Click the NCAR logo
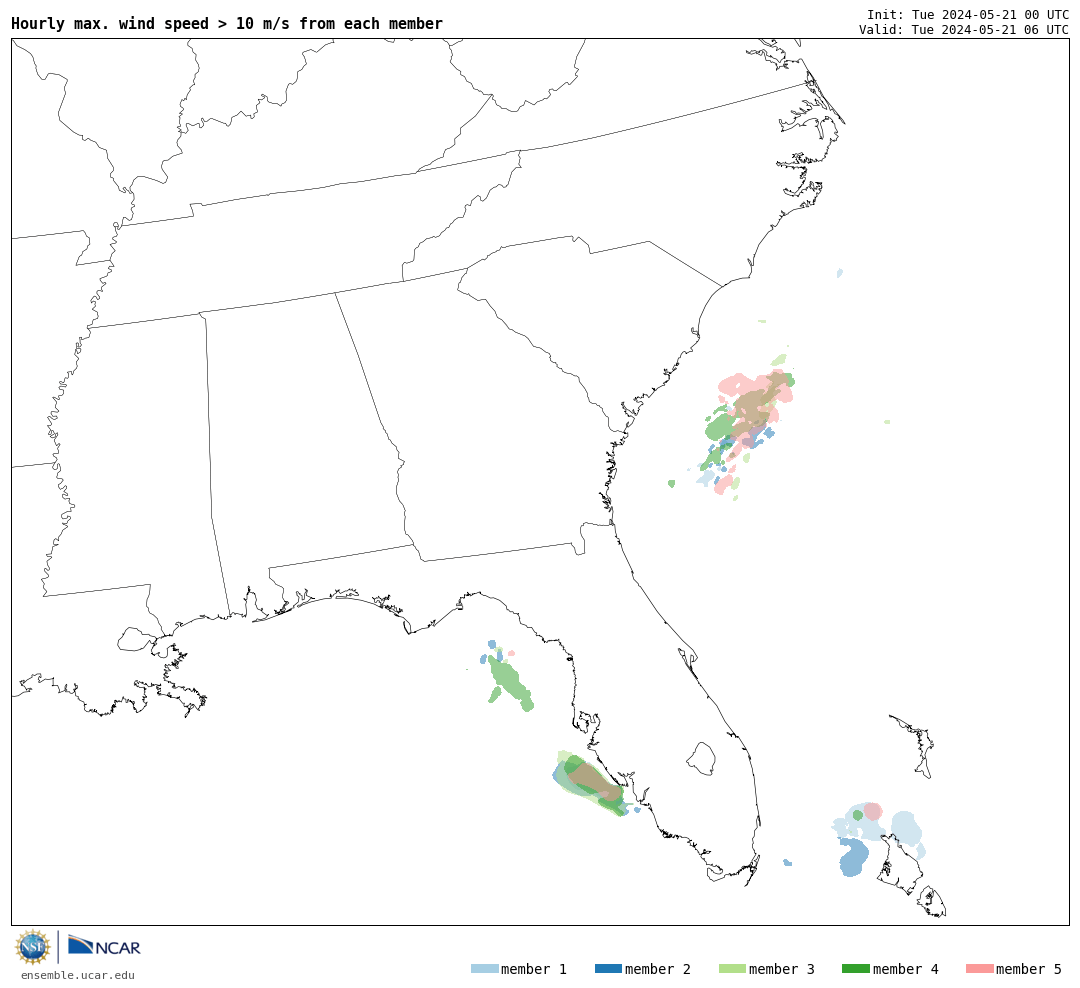Viewport: 1080px width, 988px height. pos(104,946)
